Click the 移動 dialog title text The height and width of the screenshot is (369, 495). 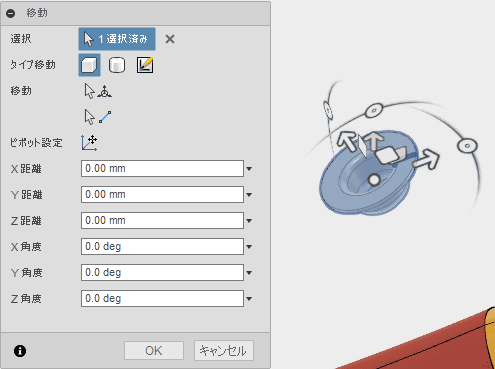click(37, 13)
